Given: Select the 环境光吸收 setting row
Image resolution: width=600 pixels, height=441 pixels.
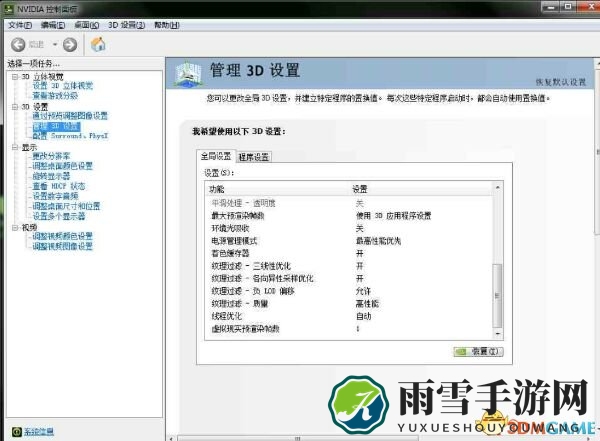Looking at the screenshot, I should coord(349,229).
